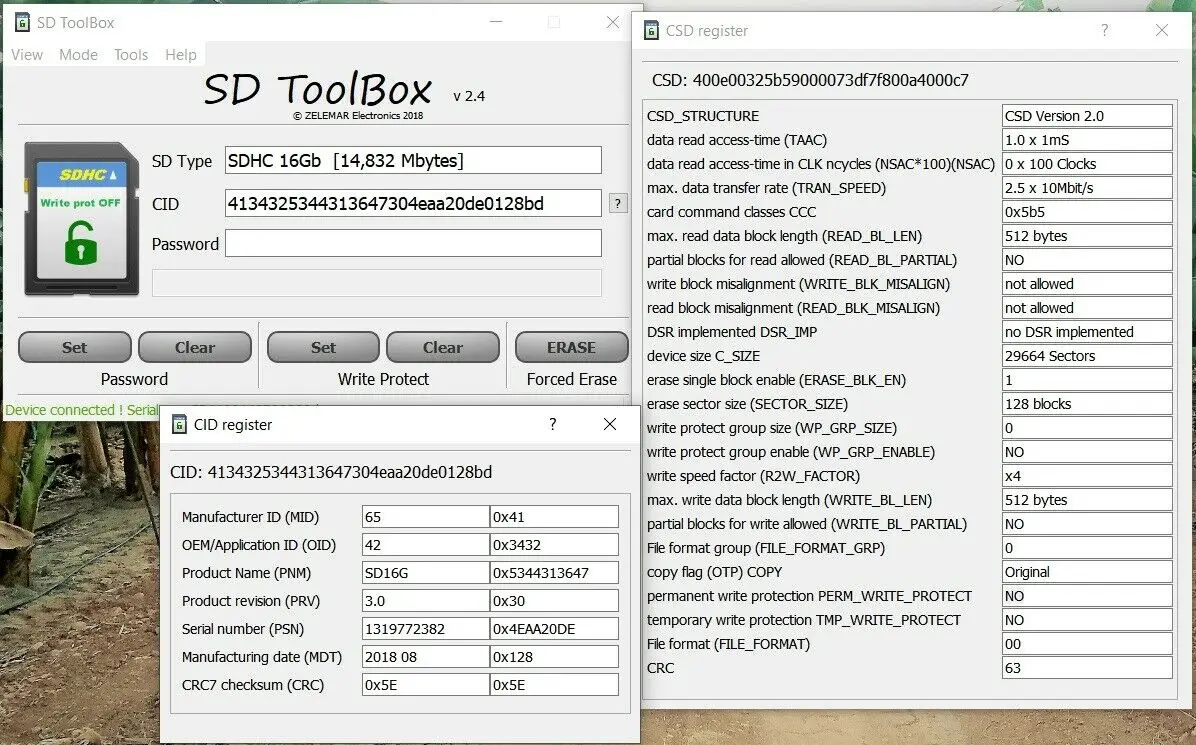This screenshot has width=1196, height=745.
Task: Click C_SIZE value 29664 Sectors
Action: coord(1087,356)
